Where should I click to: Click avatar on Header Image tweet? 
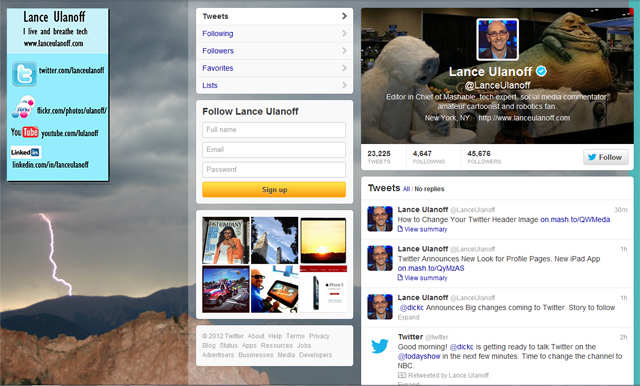click(x=380, y=219)
